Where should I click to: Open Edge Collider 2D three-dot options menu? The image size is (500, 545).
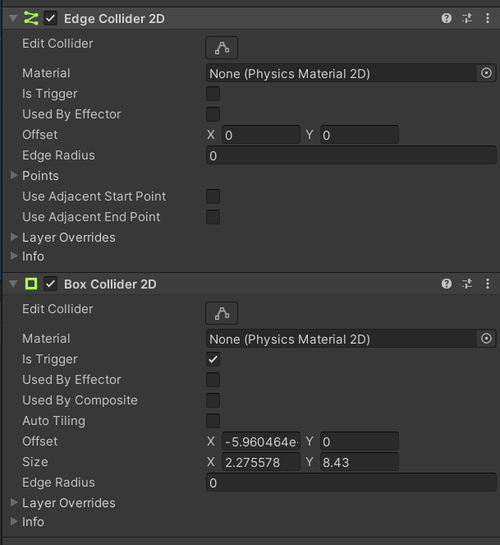(x=487, y=18)
